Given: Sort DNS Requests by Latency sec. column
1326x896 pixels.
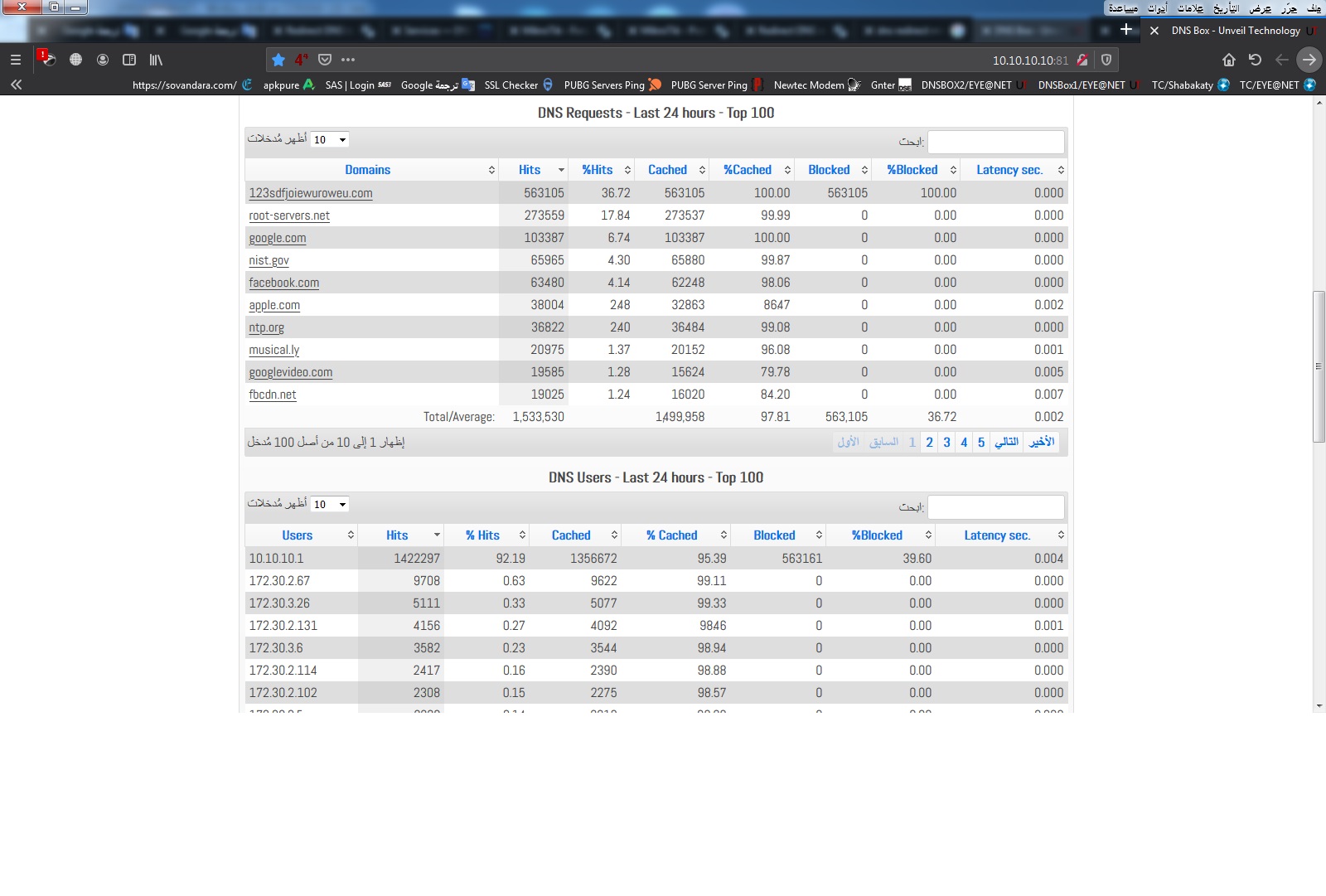Looking at the screenshot, I should pyautogui.click(x=1014, y=170).
